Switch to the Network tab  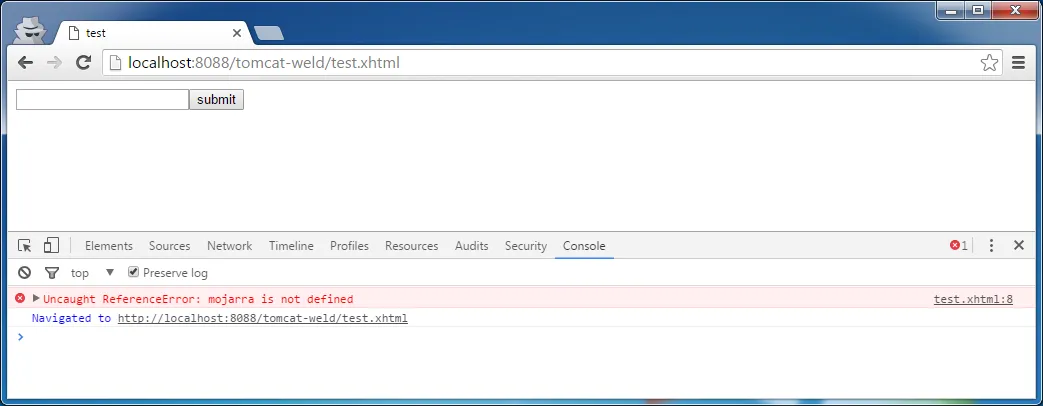[229, 246]
